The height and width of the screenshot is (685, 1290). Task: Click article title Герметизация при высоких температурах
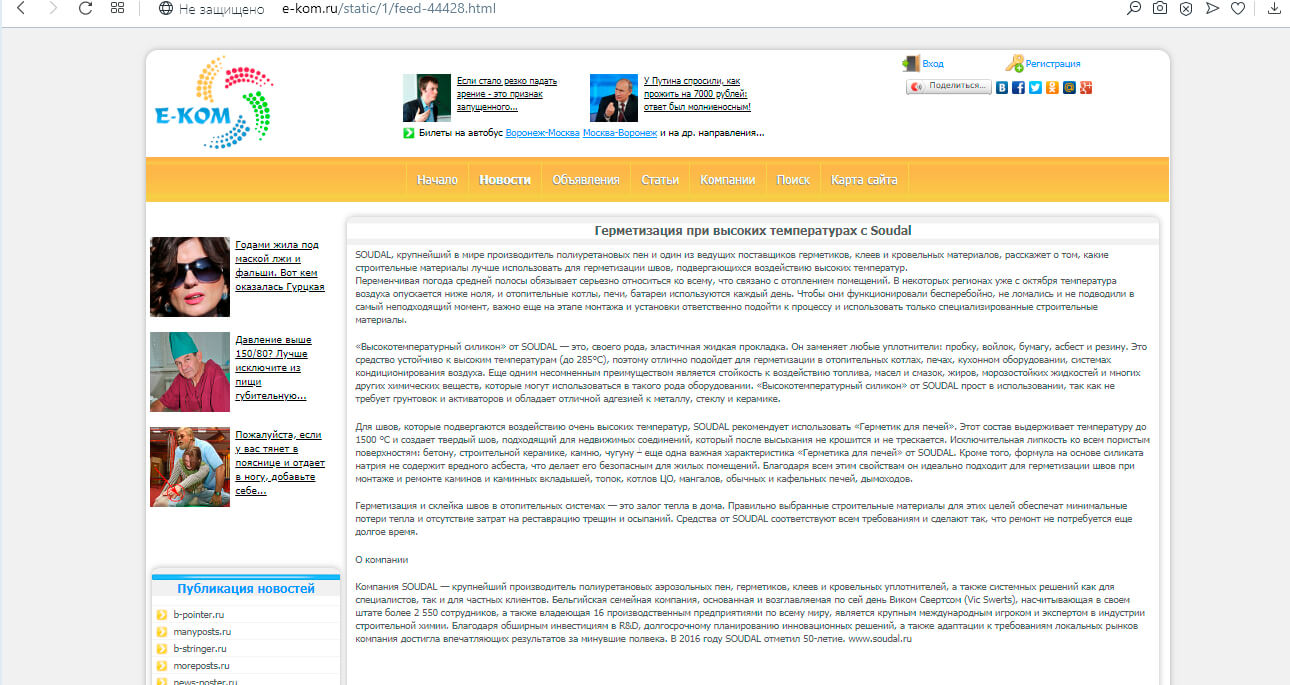pyautogui.click(x=753, y=230)
